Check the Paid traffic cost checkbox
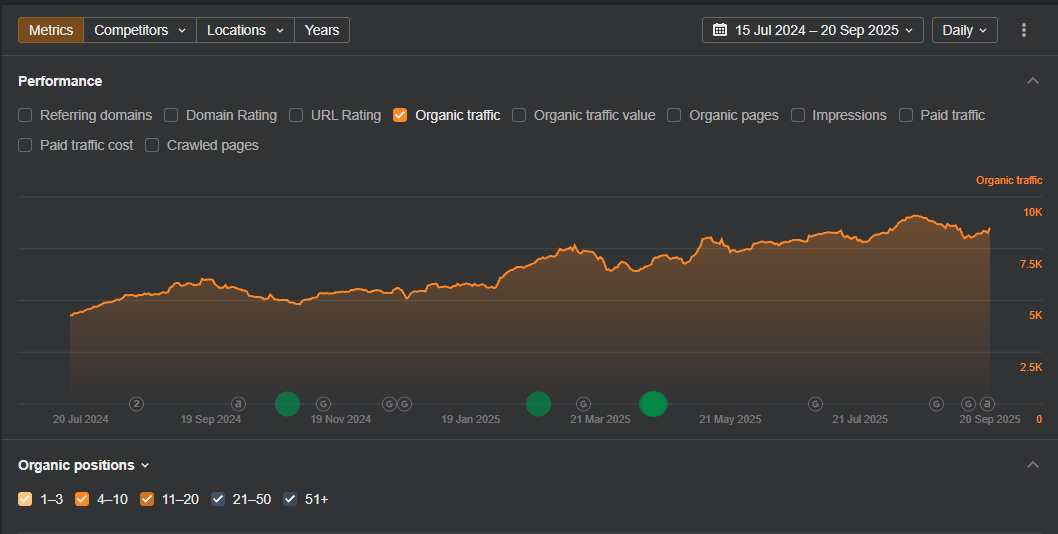1058x534 pixels. click(x=25, y=145)
